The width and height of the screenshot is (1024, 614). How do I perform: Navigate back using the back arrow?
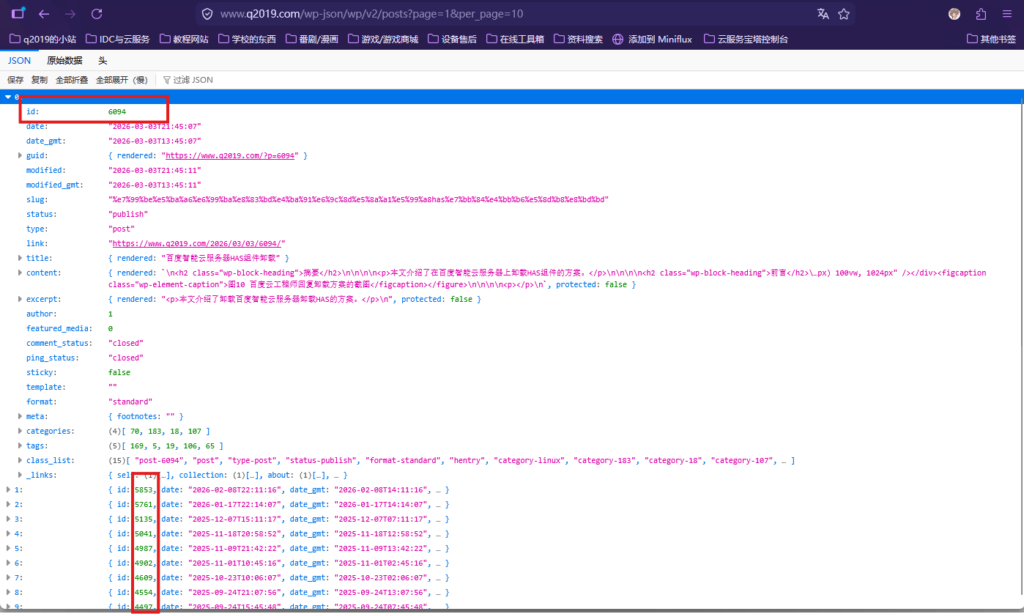[44, 14]
